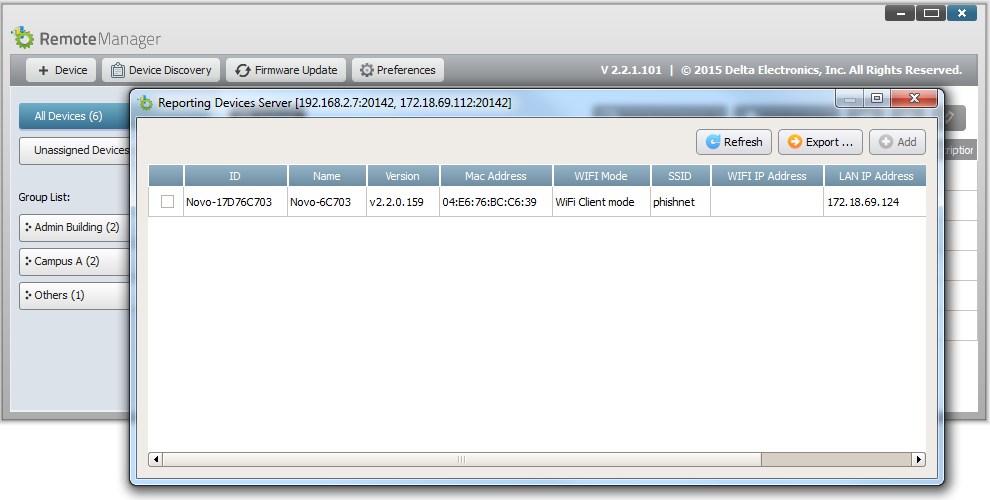Sort by the Version column header
The height and width of the screenshot is (500, 990).
coord(402,176)
